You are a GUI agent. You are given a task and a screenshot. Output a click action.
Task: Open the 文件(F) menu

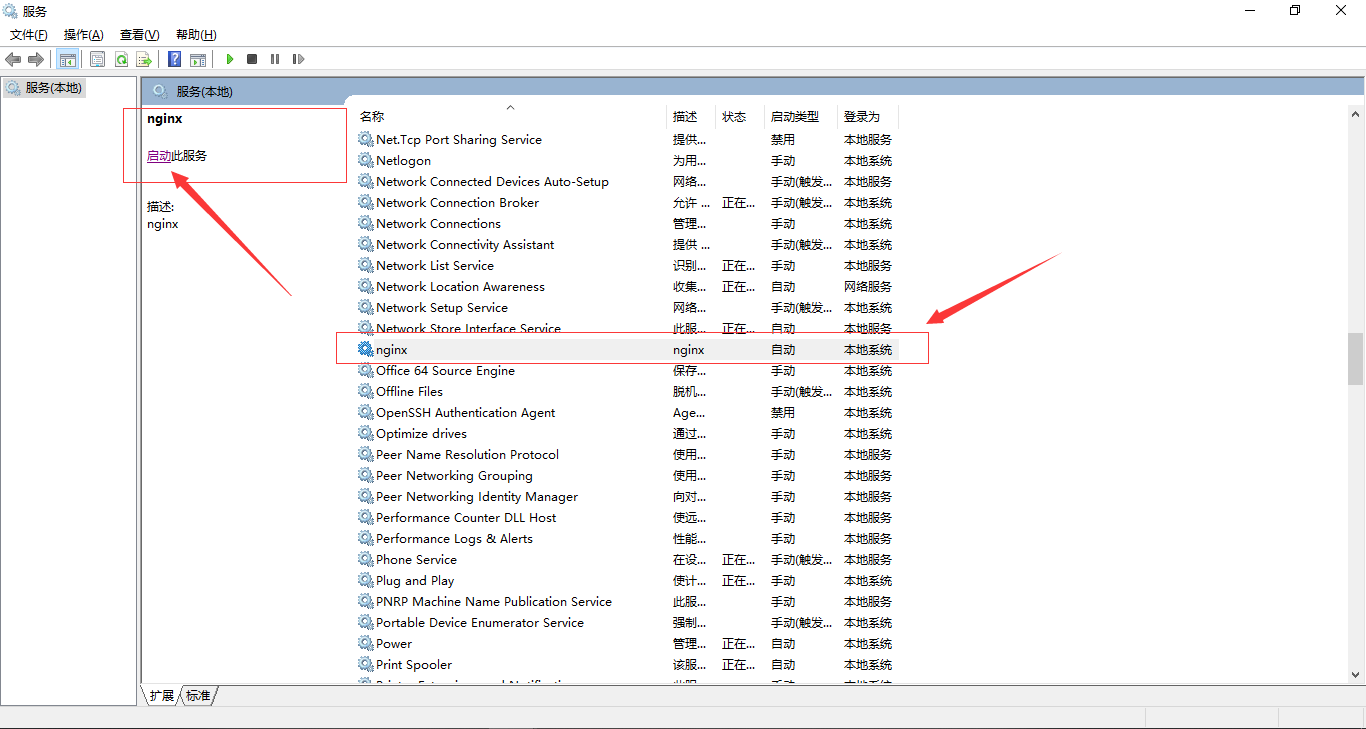tap(29, 35)
